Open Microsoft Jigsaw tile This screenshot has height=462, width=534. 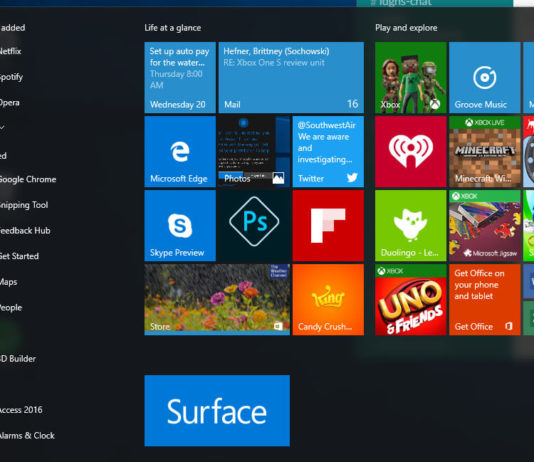tap(485, 226)
